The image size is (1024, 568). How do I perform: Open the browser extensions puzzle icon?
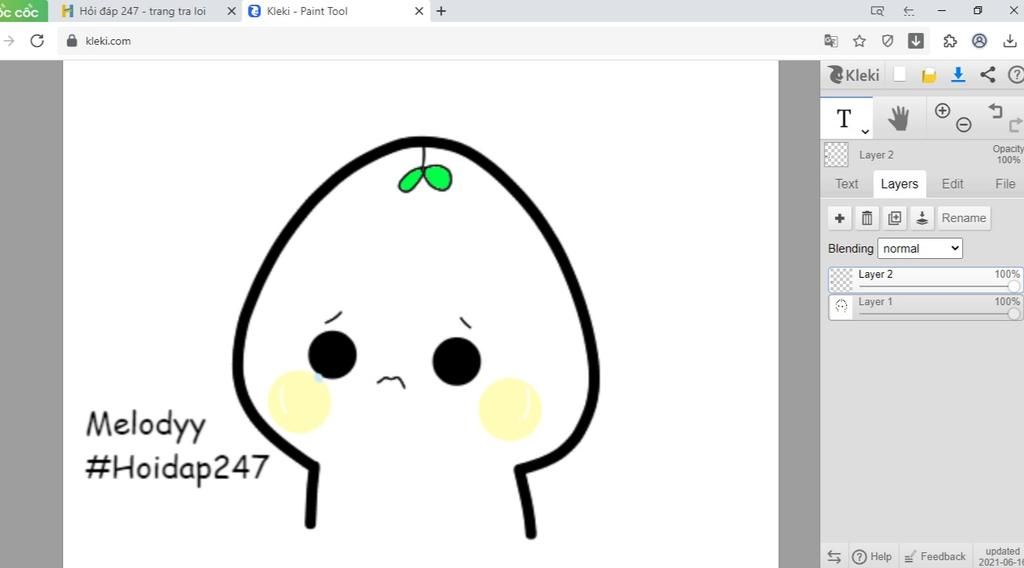[x=950, y=41]
